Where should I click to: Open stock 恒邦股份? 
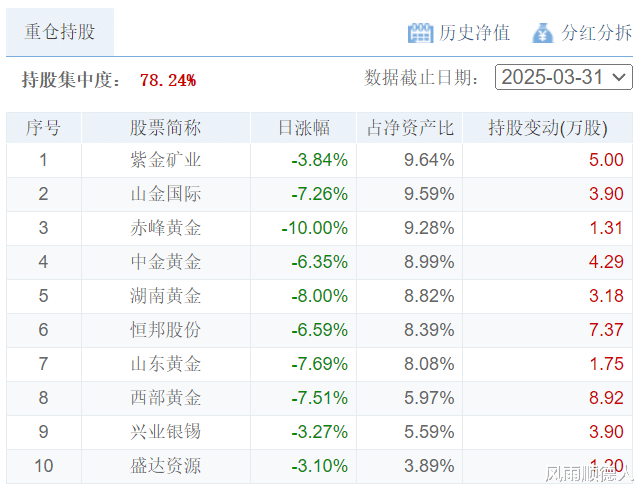[166, 330]
